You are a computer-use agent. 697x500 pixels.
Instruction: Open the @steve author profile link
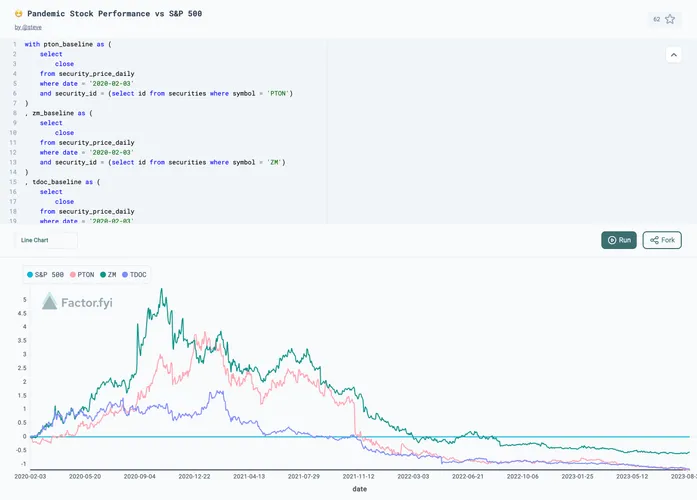32,27
